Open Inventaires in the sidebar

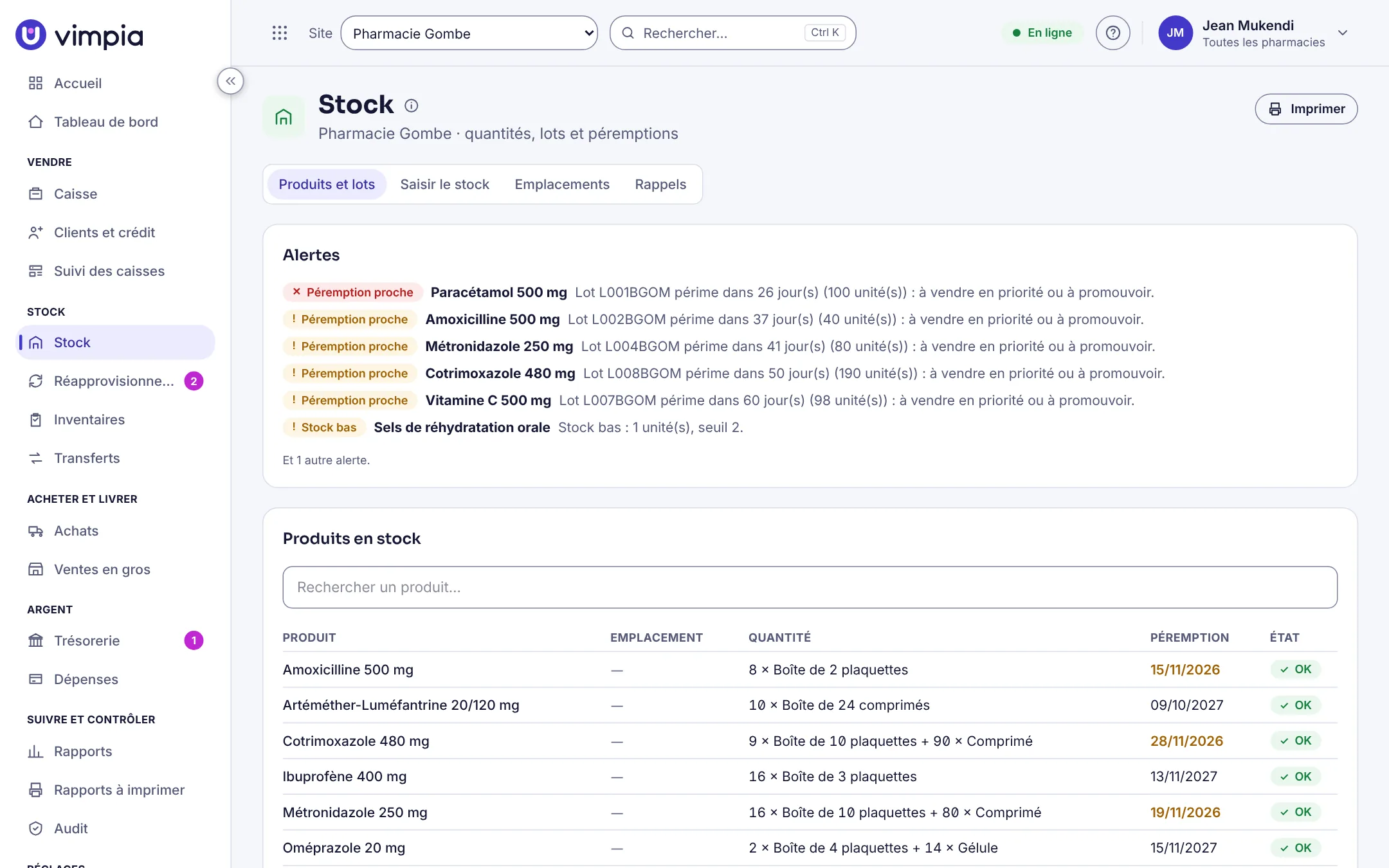pyautogui.click(x=115, y=419)
